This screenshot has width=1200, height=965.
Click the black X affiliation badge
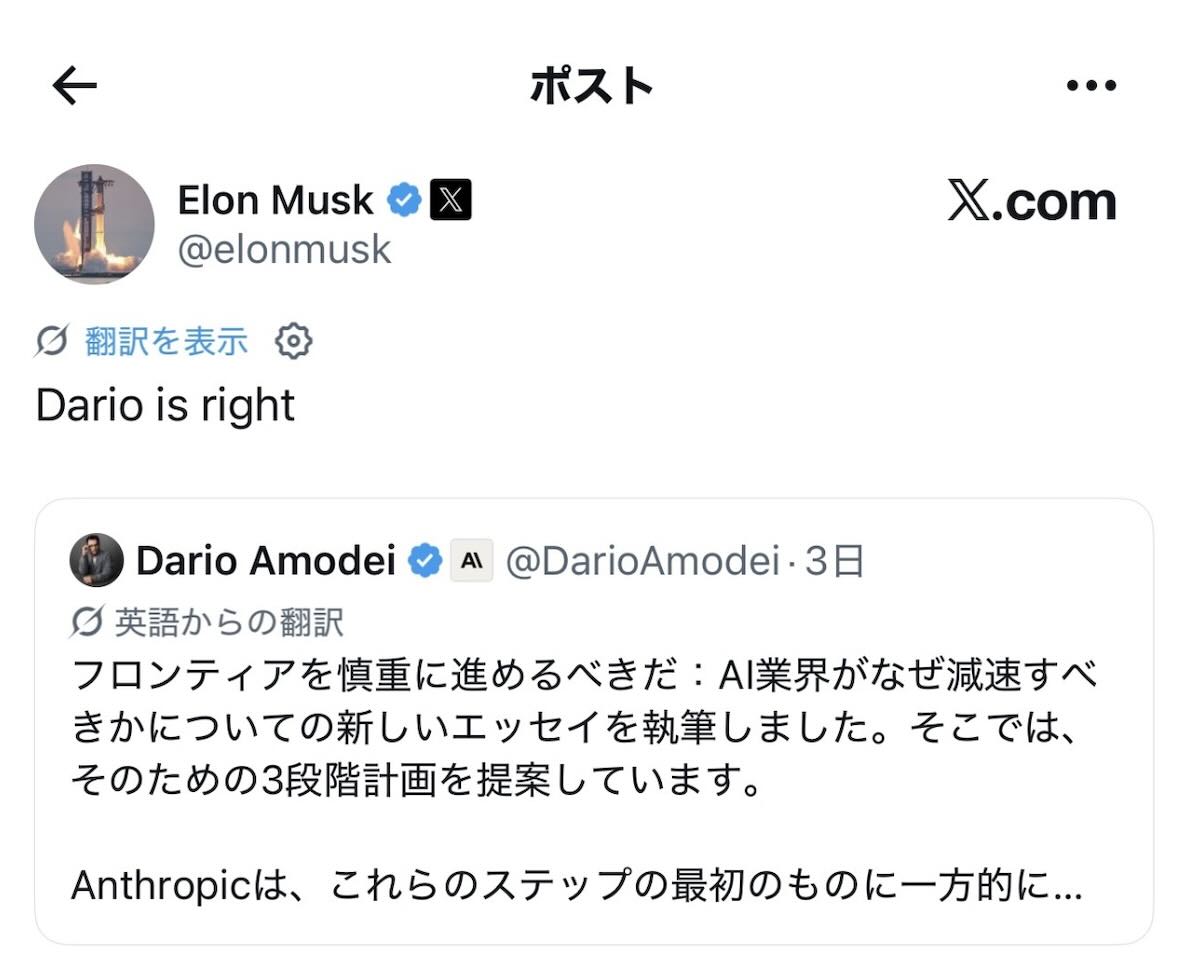(x=450, y=201)
